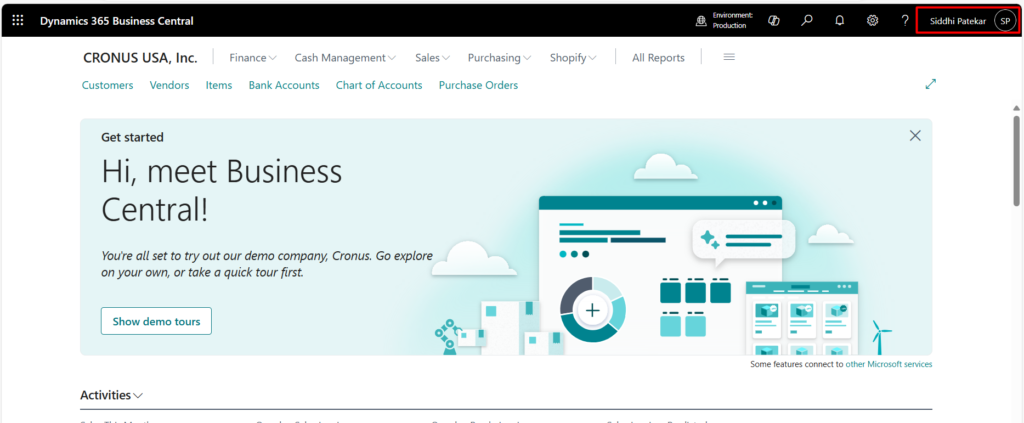Toggle the expand page arrows icon
The image size is (1024, 423).
pos(931,84)
